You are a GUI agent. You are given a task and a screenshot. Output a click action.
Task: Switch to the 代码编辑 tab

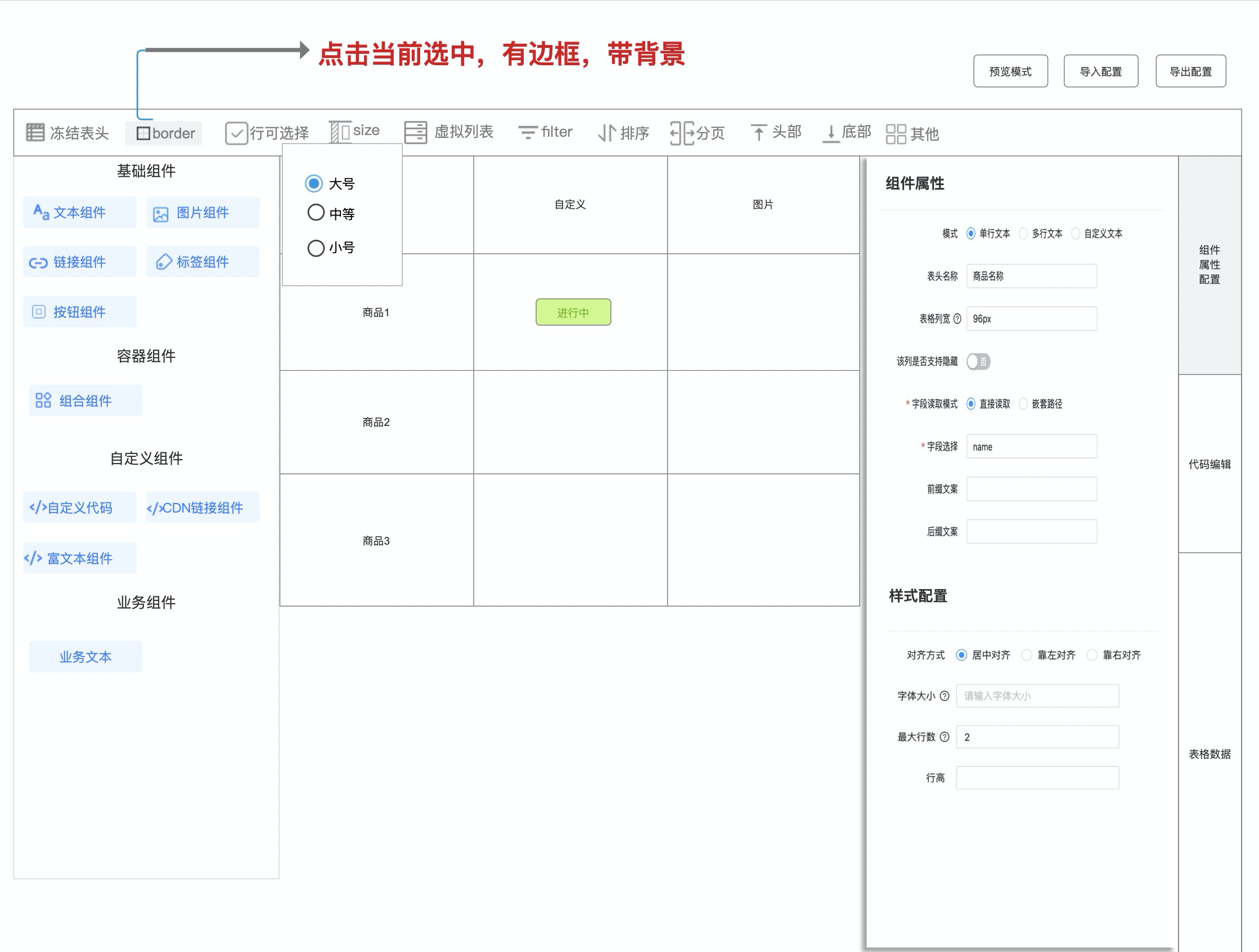(x=1209, y=464)
